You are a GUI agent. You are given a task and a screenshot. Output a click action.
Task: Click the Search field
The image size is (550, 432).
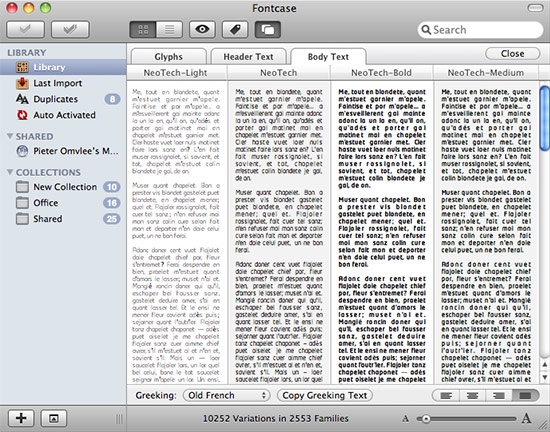[x=480, y=30]
